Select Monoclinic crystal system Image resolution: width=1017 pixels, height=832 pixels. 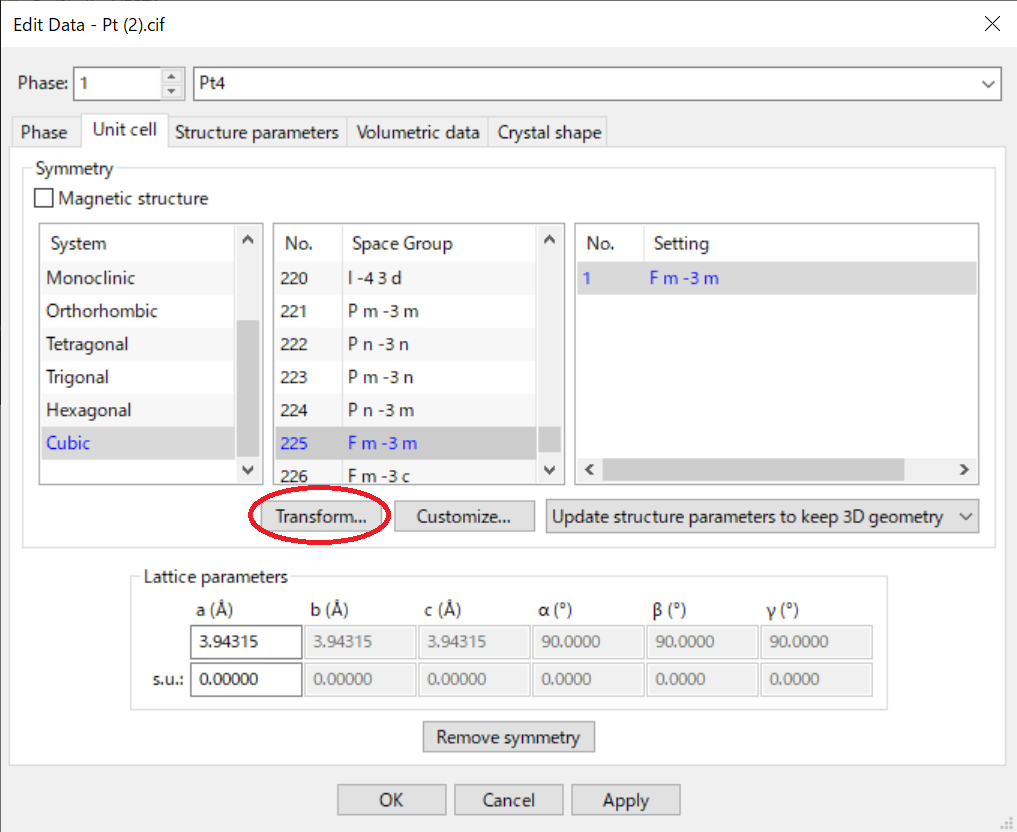click(x=138, y=278)
